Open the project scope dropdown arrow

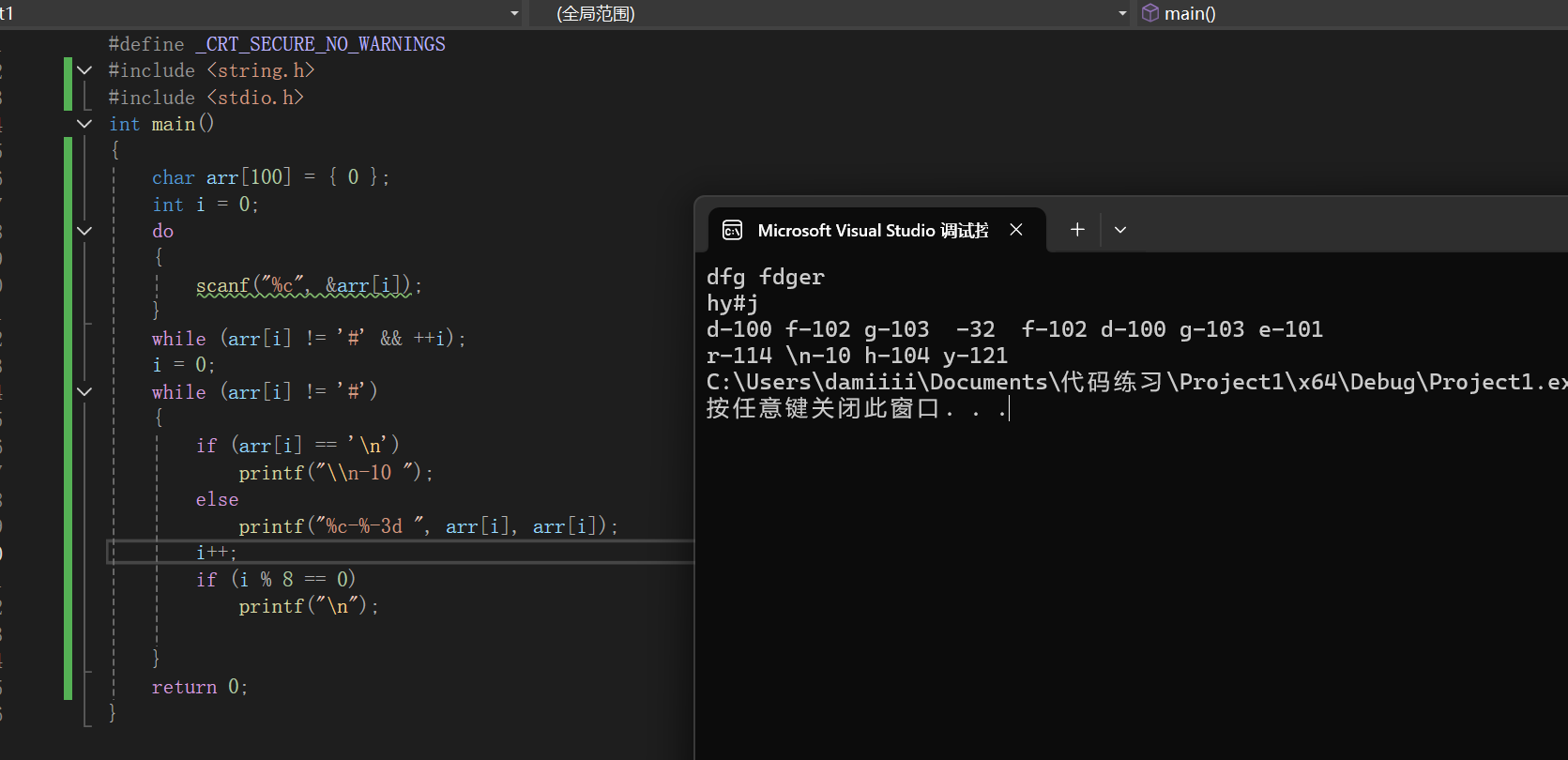tap(514, 13)
